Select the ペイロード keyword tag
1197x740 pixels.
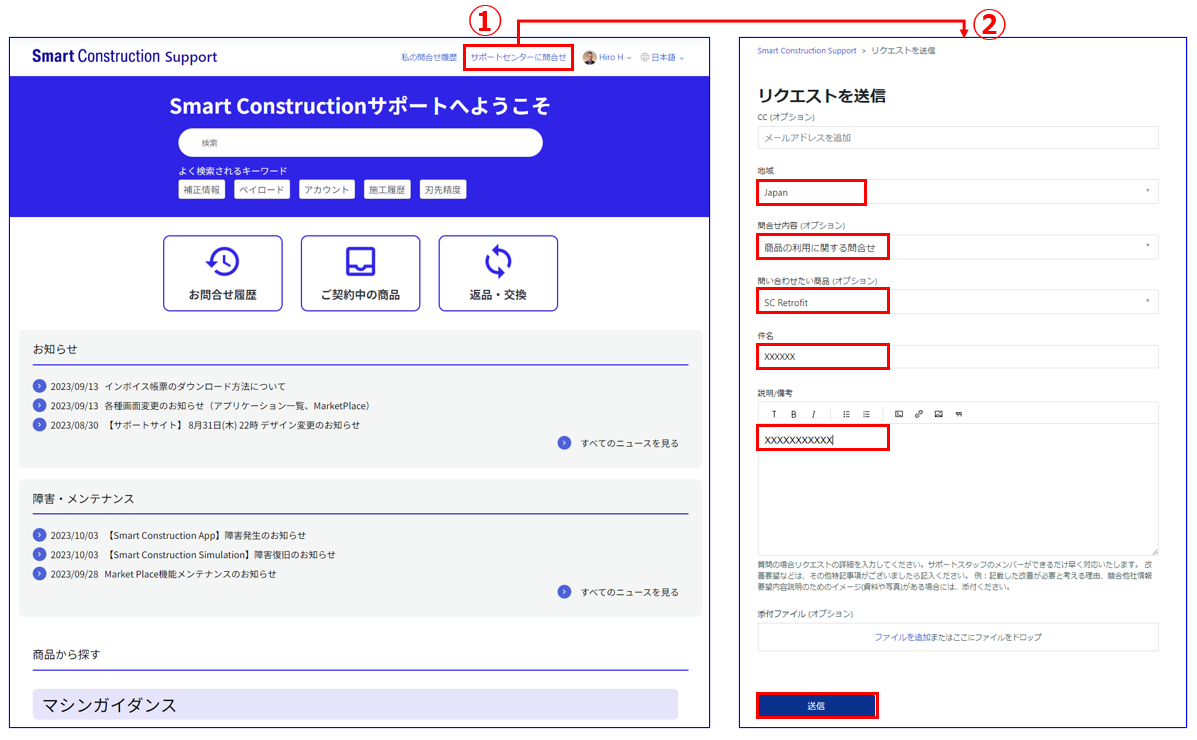(x=262, y=189)
